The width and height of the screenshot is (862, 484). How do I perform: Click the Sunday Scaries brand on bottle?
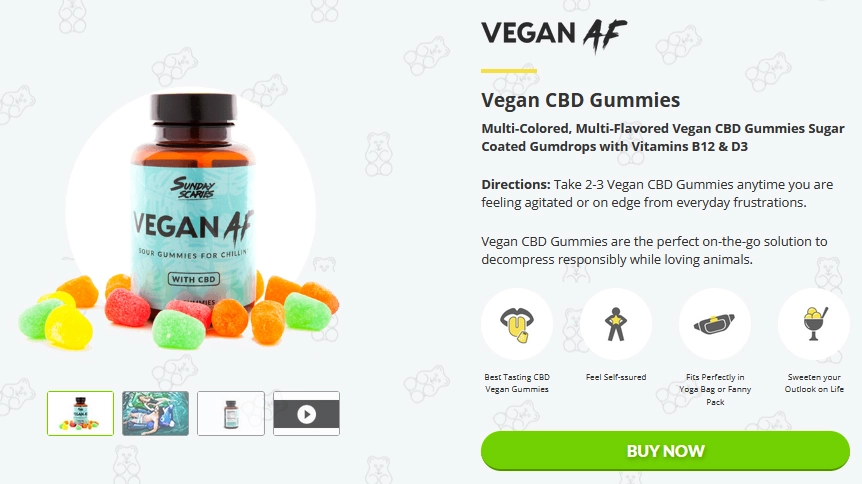pos(192,188)
